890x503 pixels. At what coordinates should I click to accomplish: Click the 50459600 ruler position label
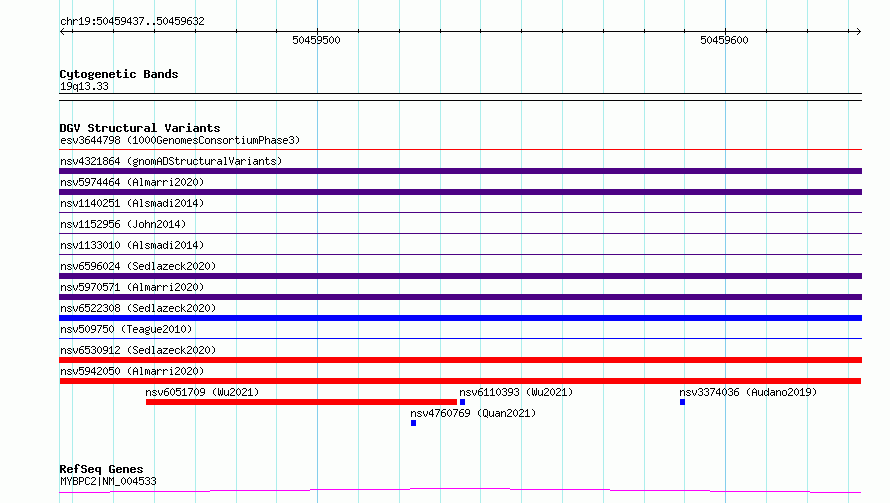pos(724,40)
